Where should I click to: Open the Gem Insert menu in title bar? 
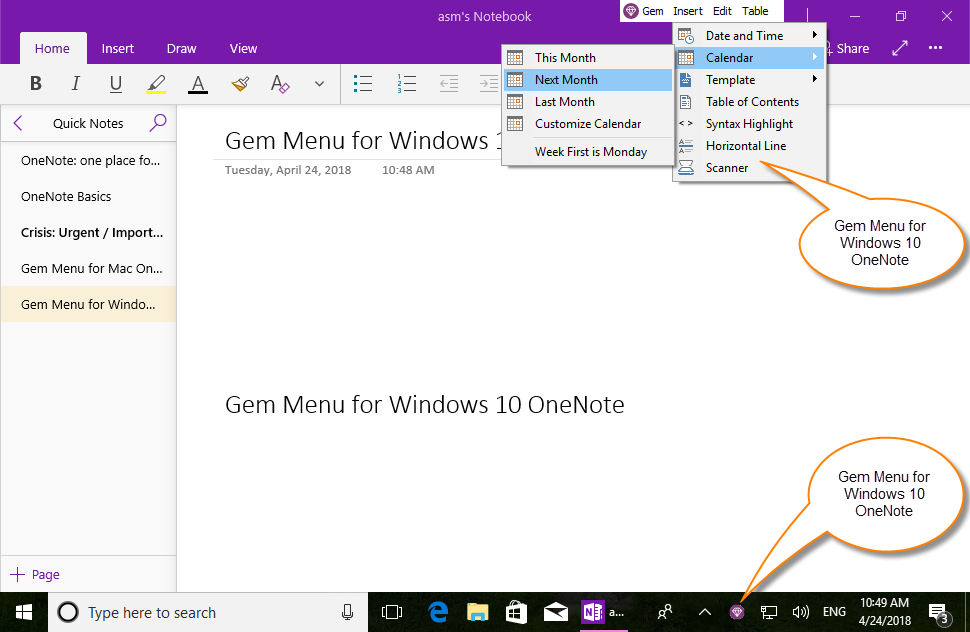coord(688,11)
